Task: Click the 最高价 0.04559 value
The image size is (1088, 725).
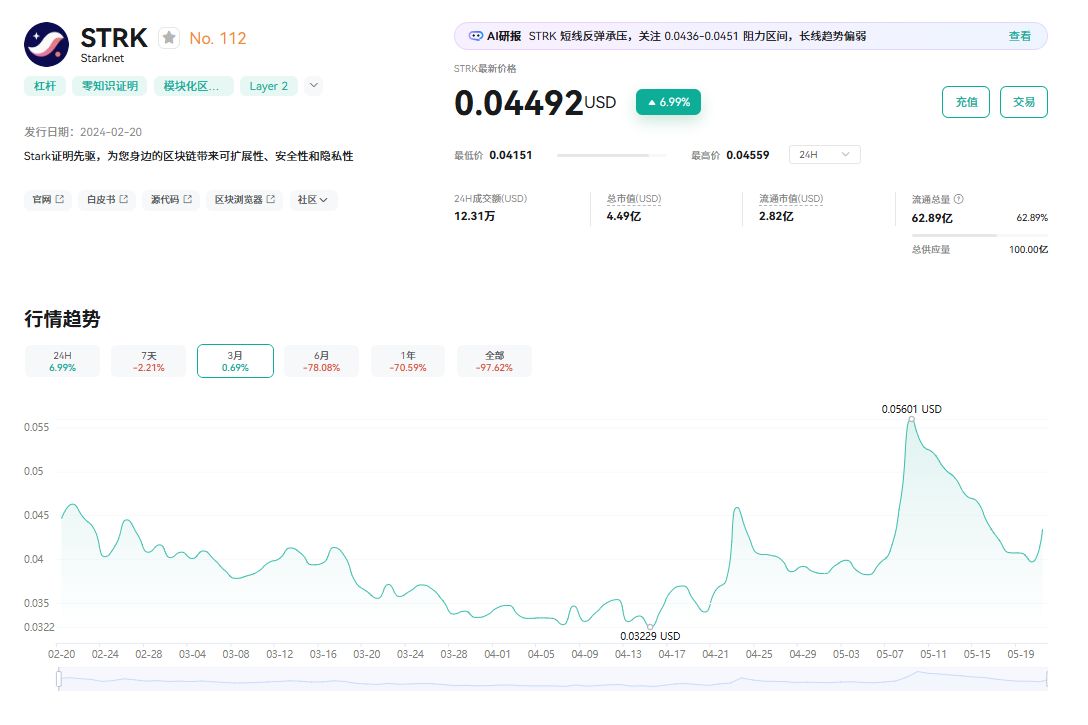Action: [x=747, y=155]
